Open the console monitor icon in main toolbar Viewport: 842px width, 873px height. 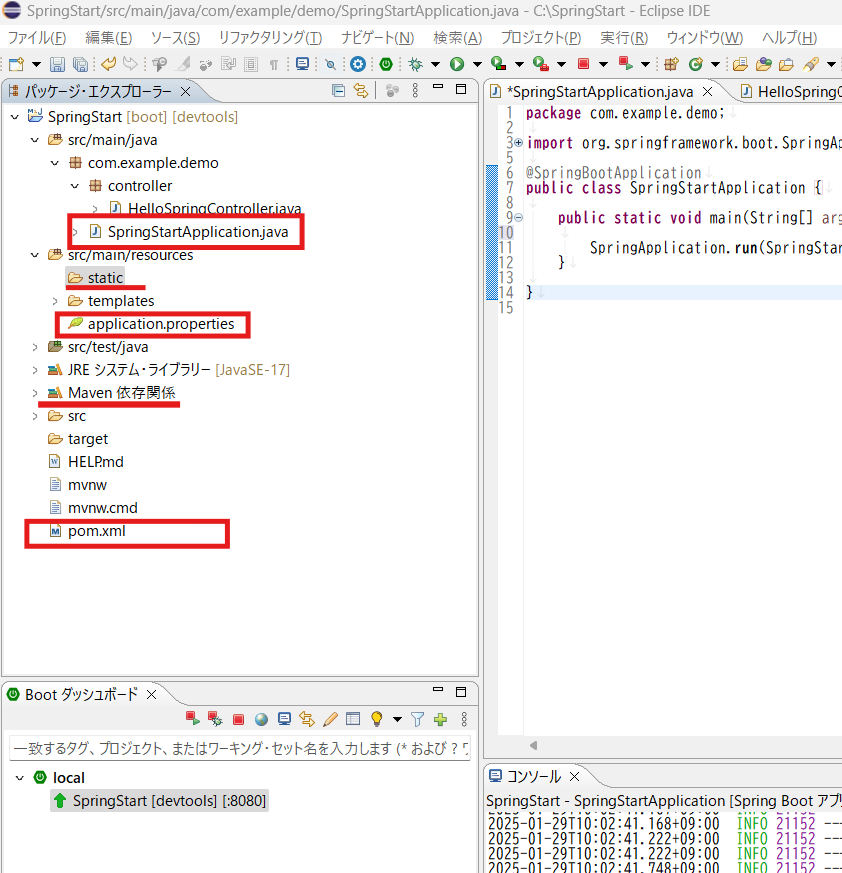pyautogui.click(x=302, y=64)
